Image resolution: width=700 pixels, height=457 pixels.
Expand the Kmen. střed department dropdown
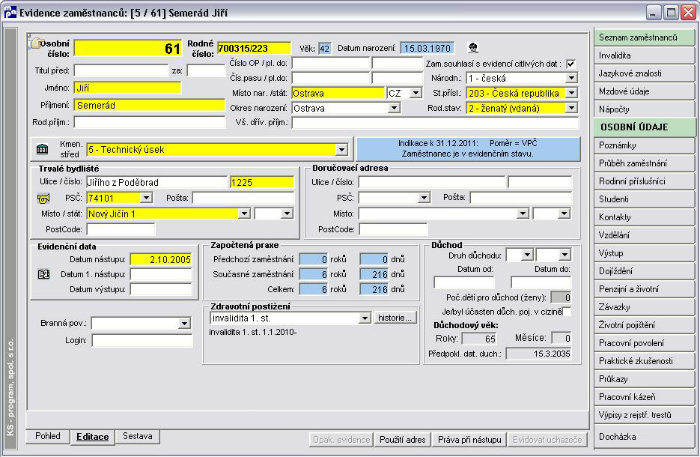click(x=342, y=150)
